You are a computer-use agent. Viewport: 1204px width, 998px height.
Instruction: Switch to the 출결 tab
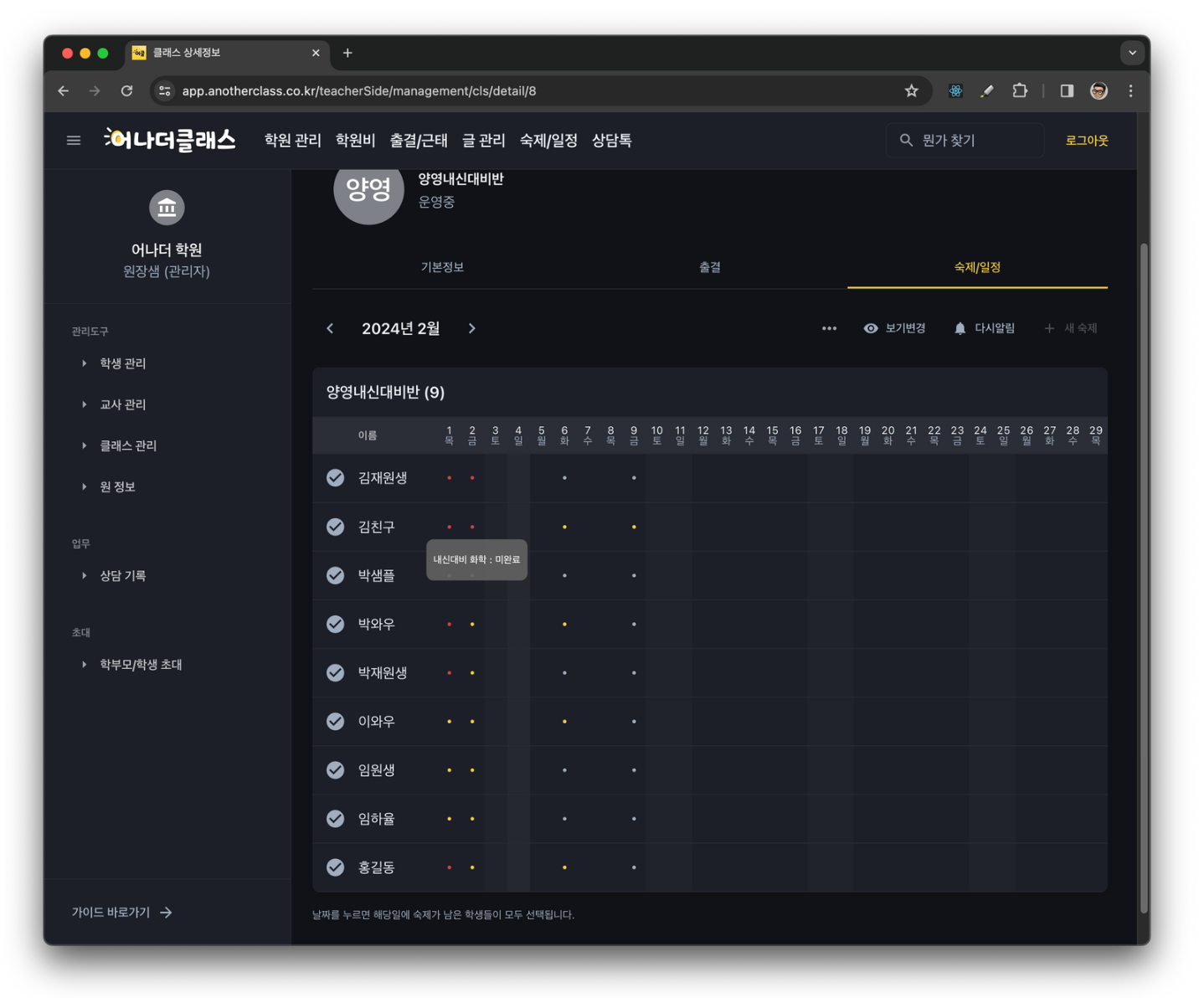pos(710,267)
